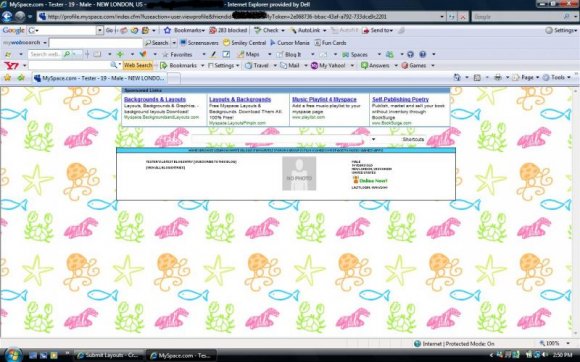Expand the Page menu dropdown

526,77
